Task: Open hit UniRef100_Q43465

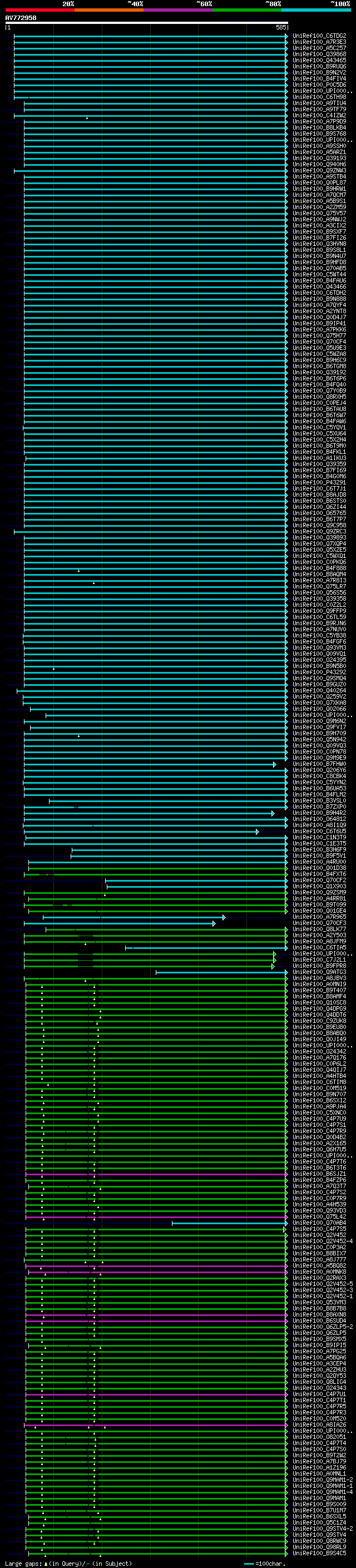Action: tap(319, 60)
